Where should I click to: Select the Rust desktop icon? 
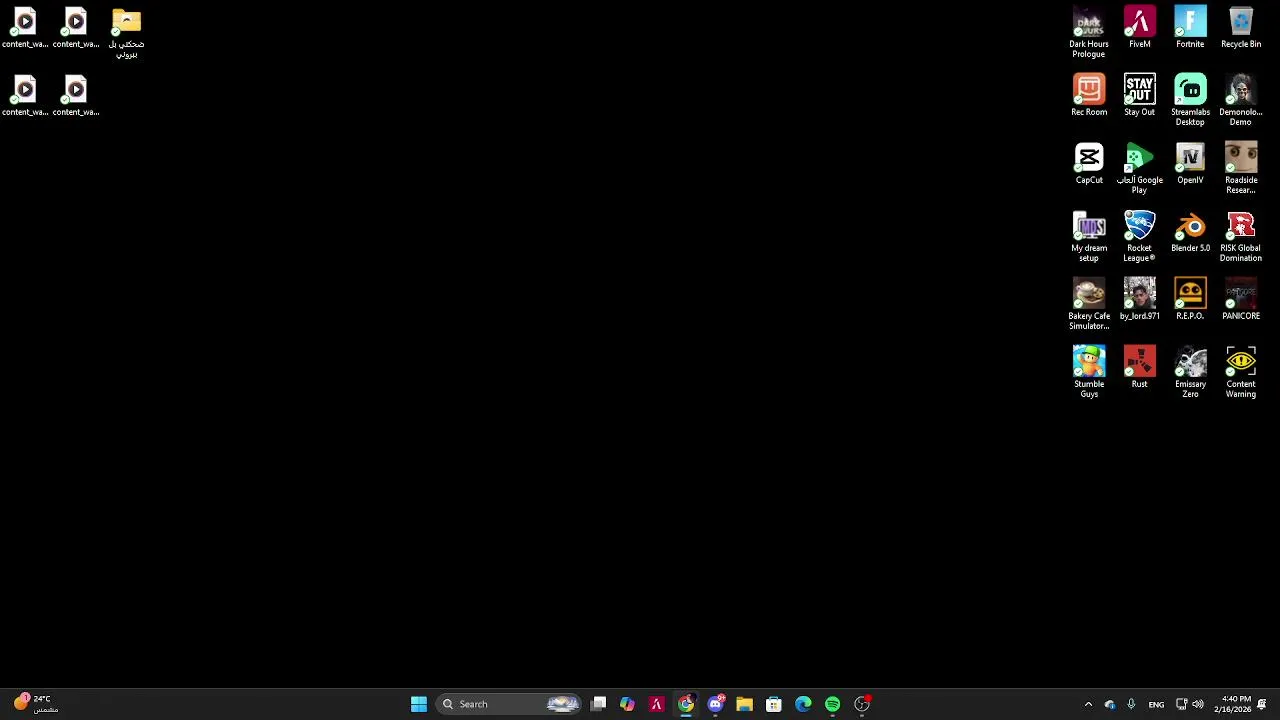(1139, 368)
